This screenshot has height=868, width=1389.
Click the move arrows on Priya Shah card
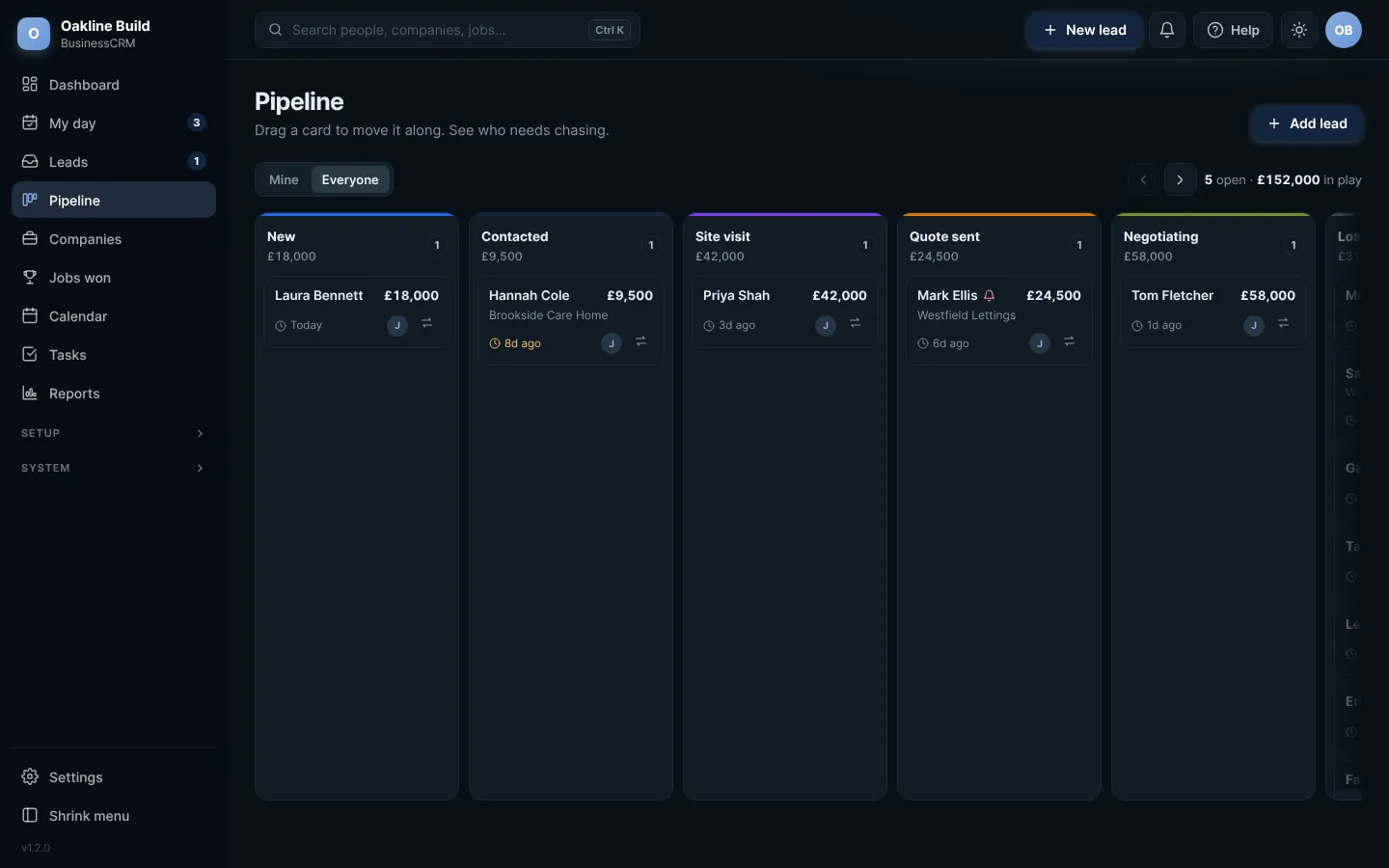pos(856,324)
